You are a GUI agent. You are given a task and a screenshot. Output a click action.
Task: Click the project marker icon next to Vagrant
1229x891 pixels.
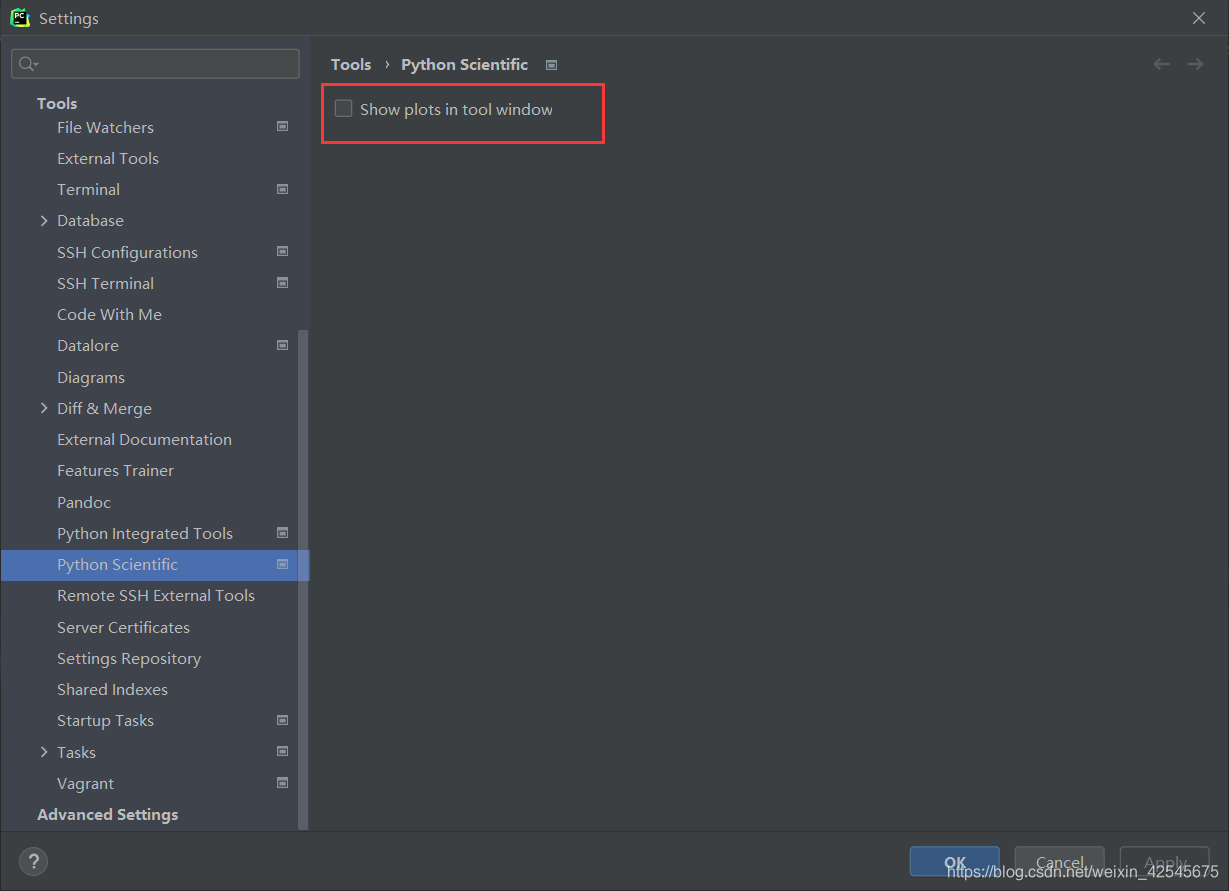point(282,782)
